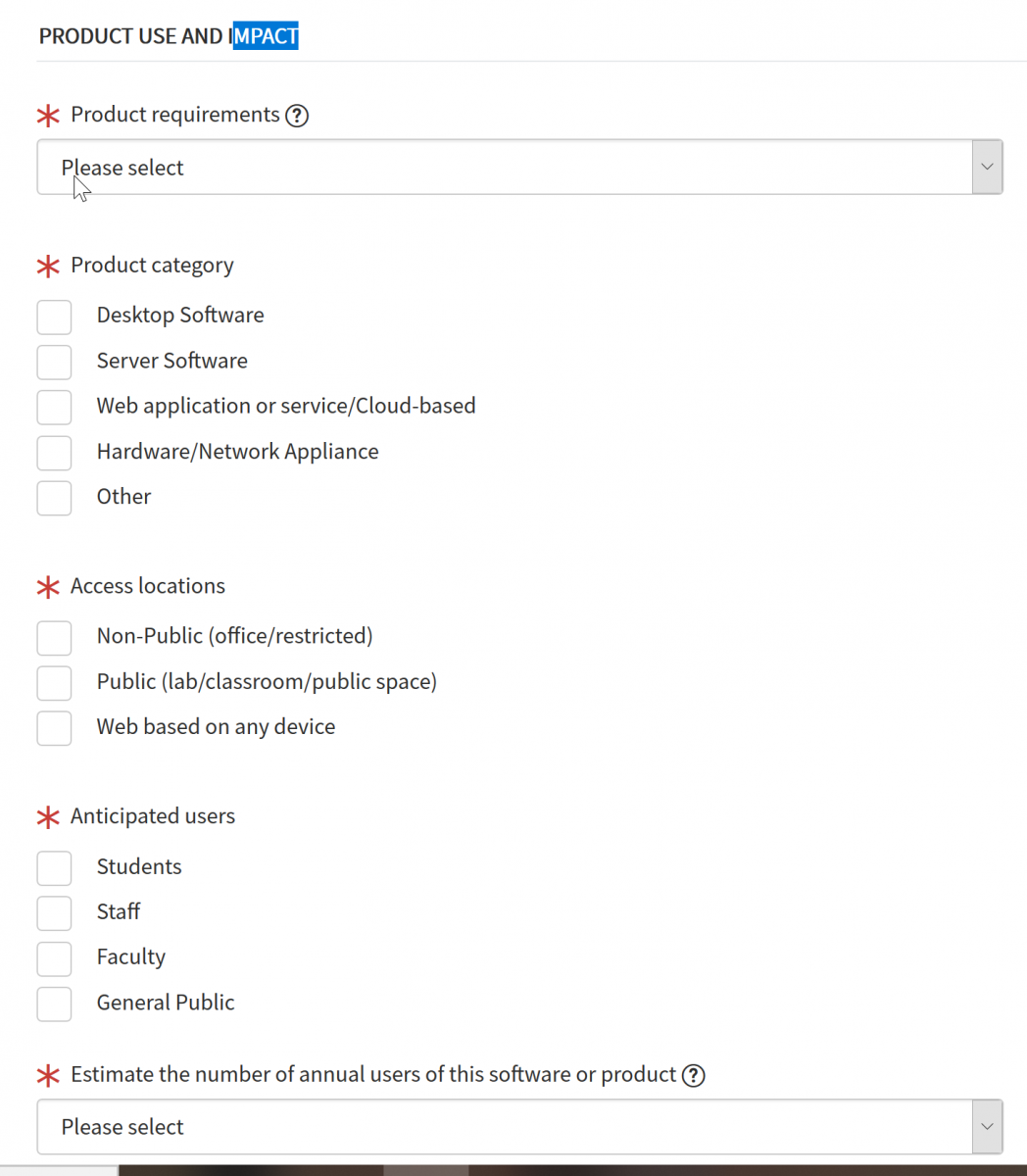The height and width of the screenshot is (1176, 1027).
Task: Check the Desktop Software checkbox
Action: 55,317
